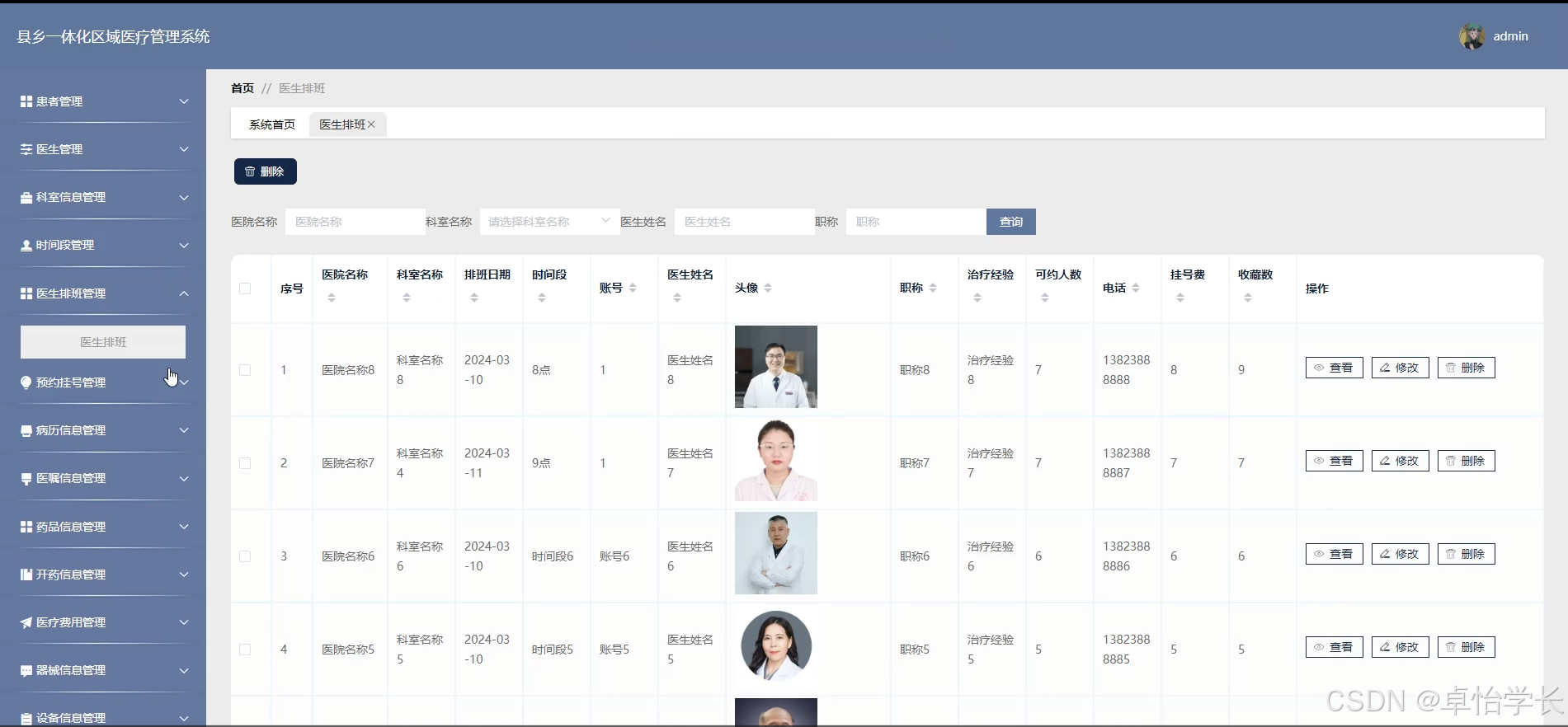Click the 医疗费用管理 paper plane icon
Viewport: 1568px width, 727px height.
pos(26,622)
